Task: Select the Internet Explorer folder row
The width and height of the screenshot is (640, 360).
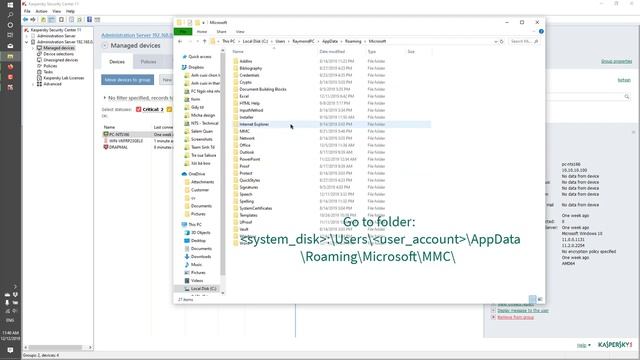Action: 331,124
